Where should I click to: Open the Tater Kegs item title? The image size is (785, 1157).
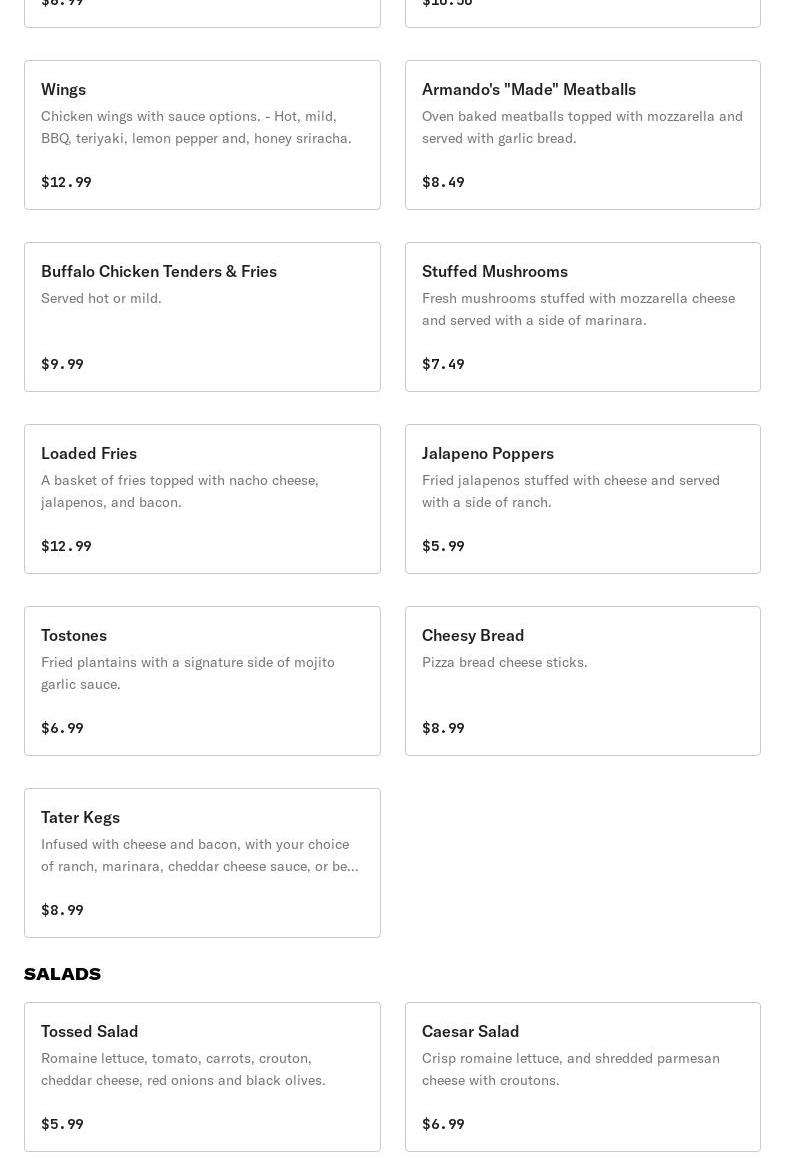[80, 817]
